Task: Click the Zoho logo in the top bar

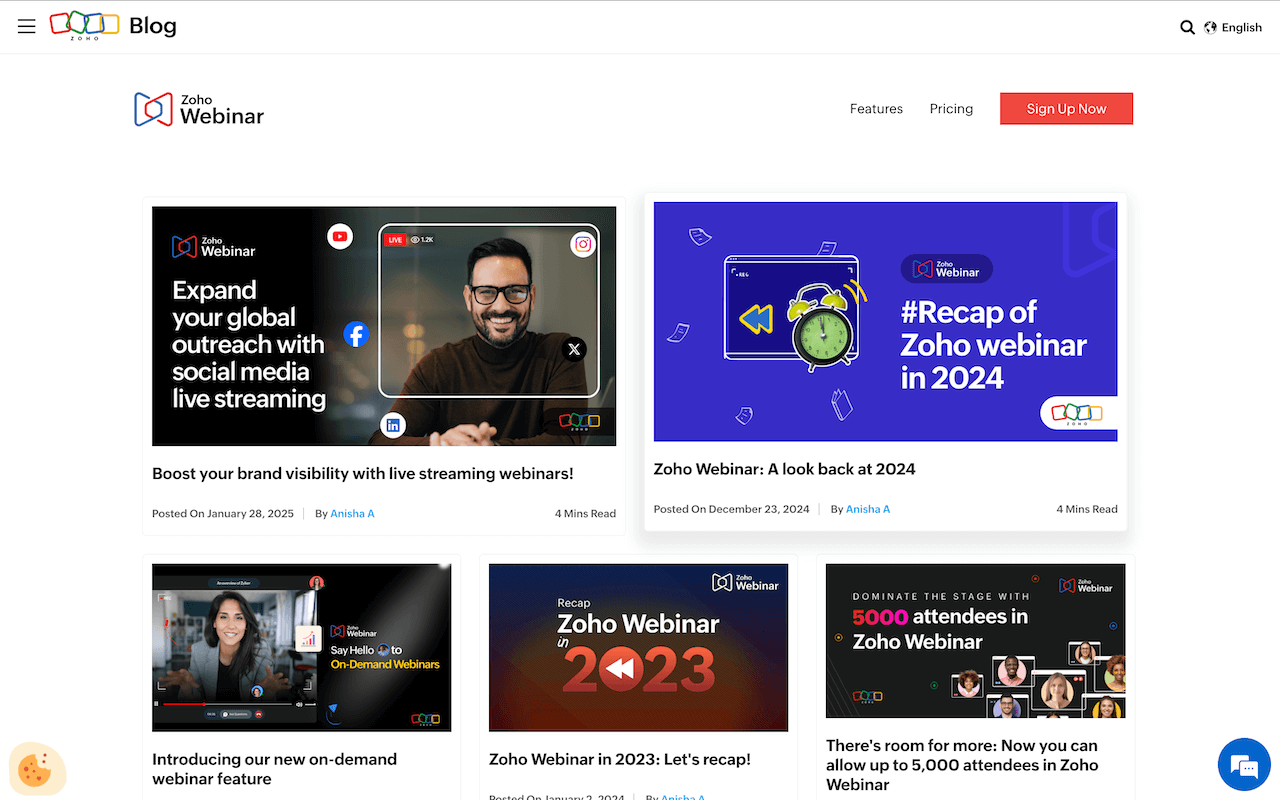Action: (x=84, y=27)
